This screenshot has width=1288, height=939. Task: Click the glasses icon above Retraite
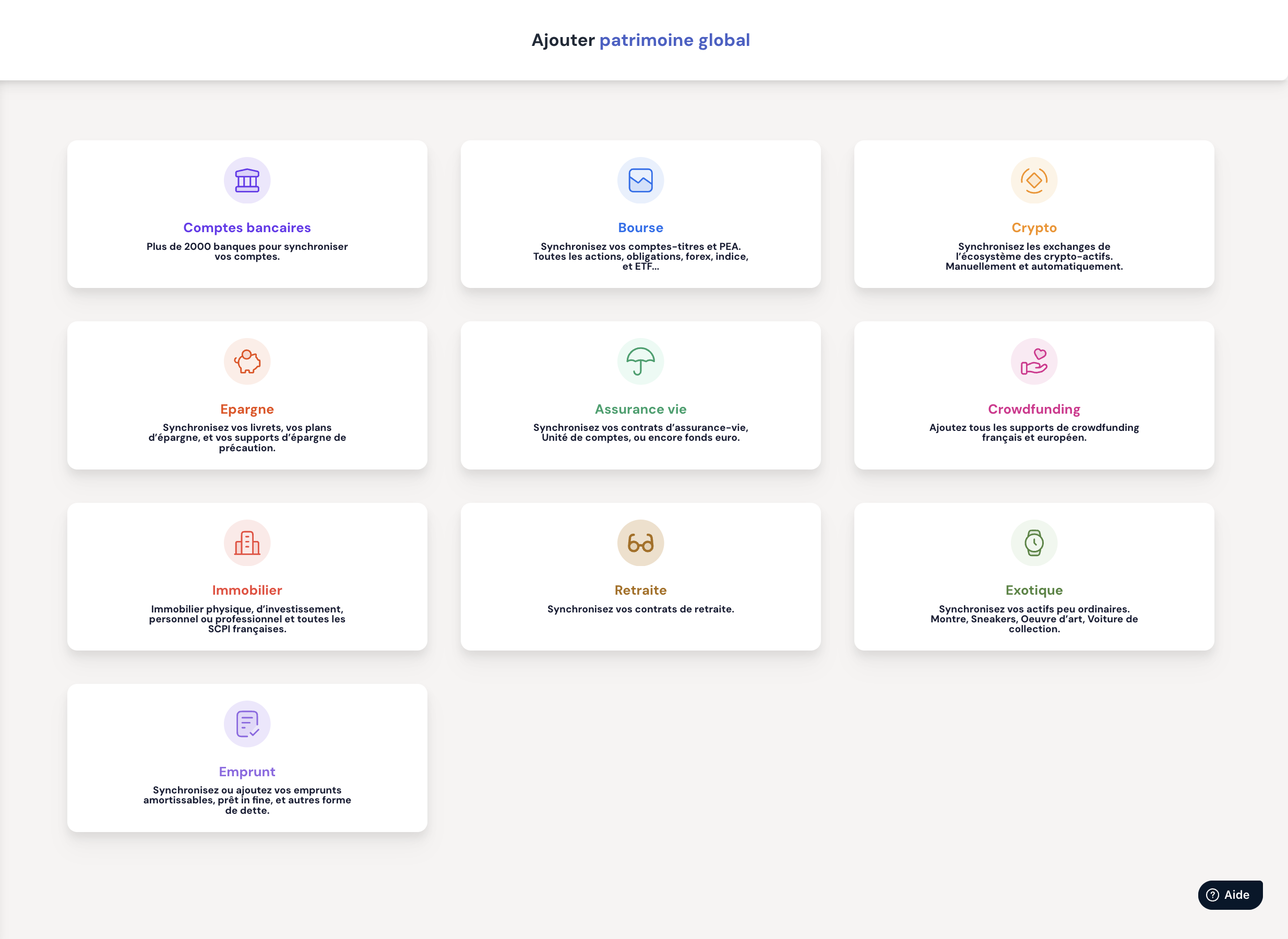pyautogui.click(x=640, y=543)
